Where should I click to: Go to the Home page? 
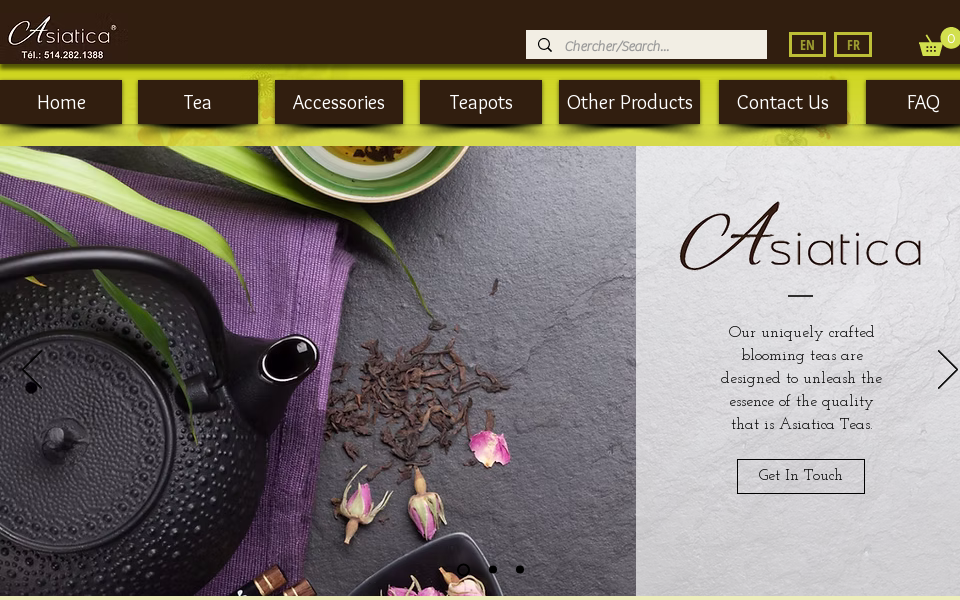(x=61, y=102)
